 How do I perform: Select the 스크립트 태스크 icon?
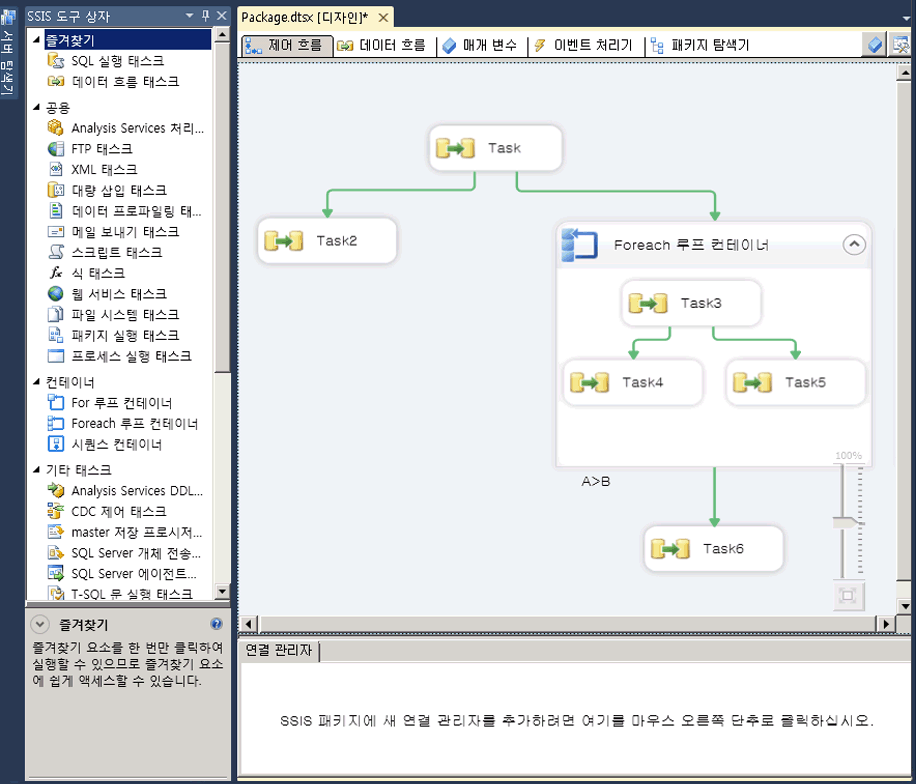(57, 252)
